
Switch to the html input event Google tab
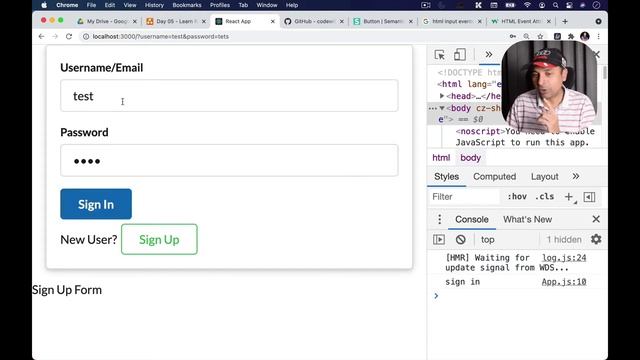tap(452, 21)
